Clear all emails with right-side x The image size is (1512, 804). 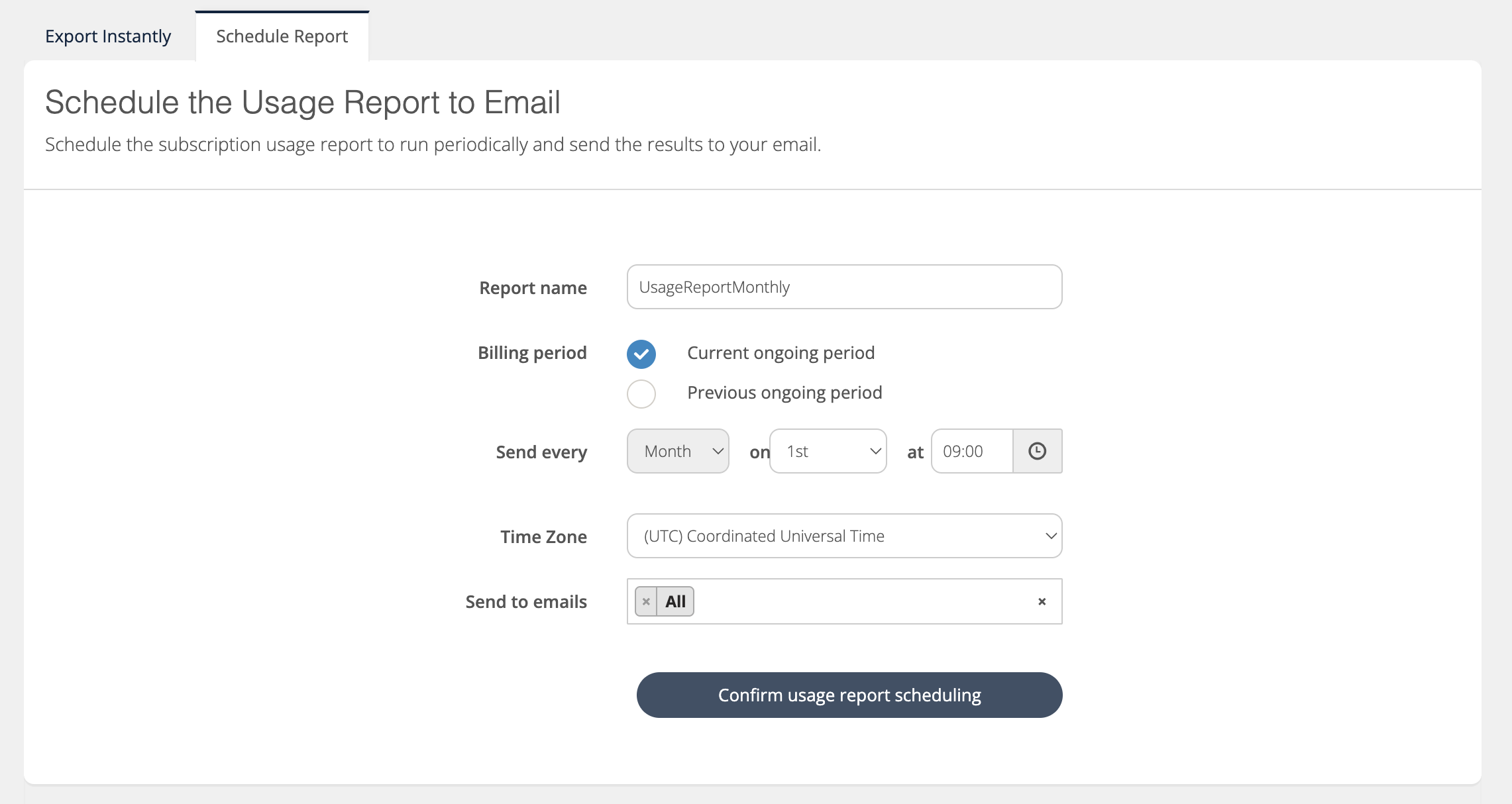coord(1042,601)
